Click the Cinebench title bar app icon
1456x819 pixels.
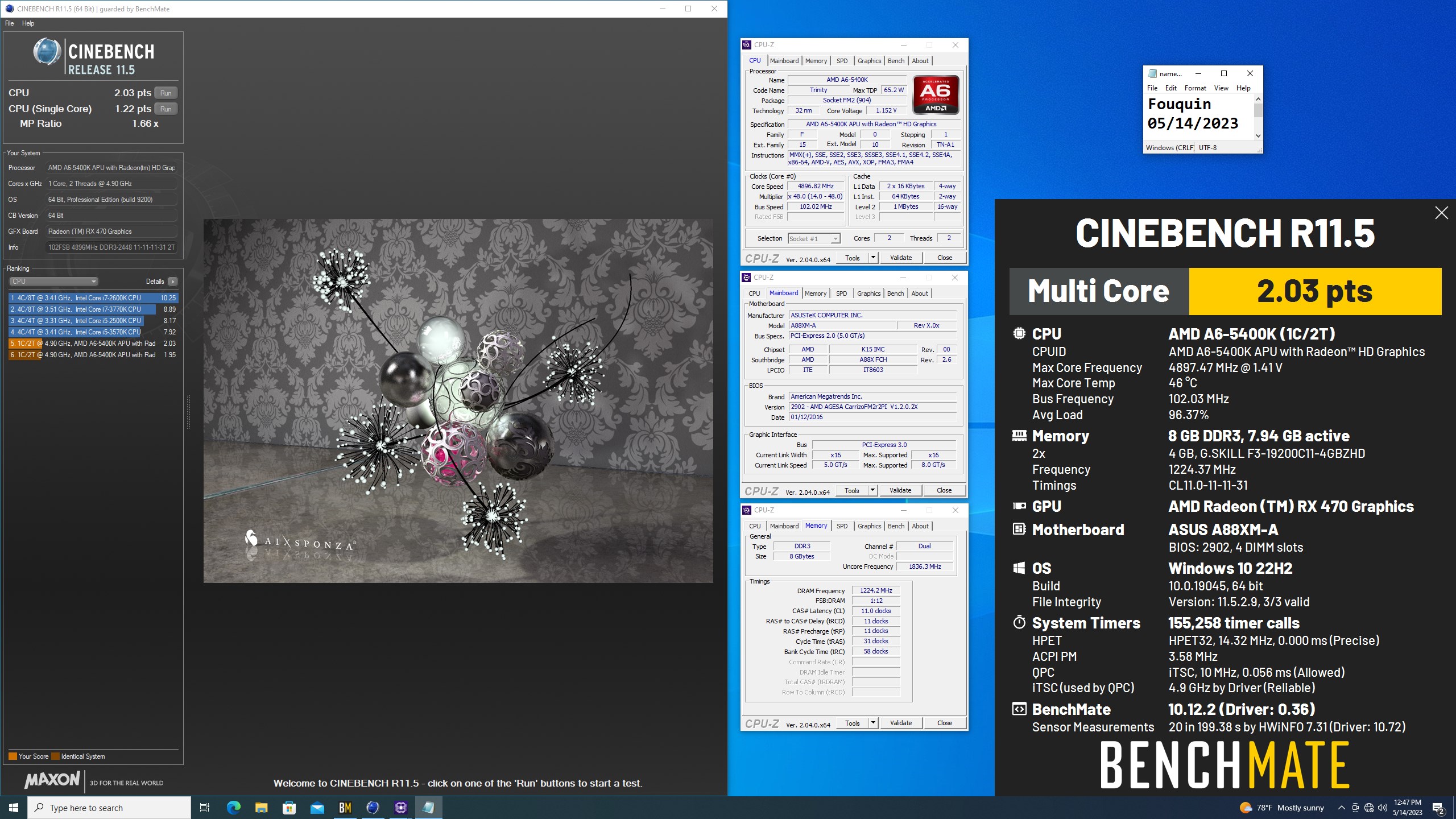pos(9,9)
